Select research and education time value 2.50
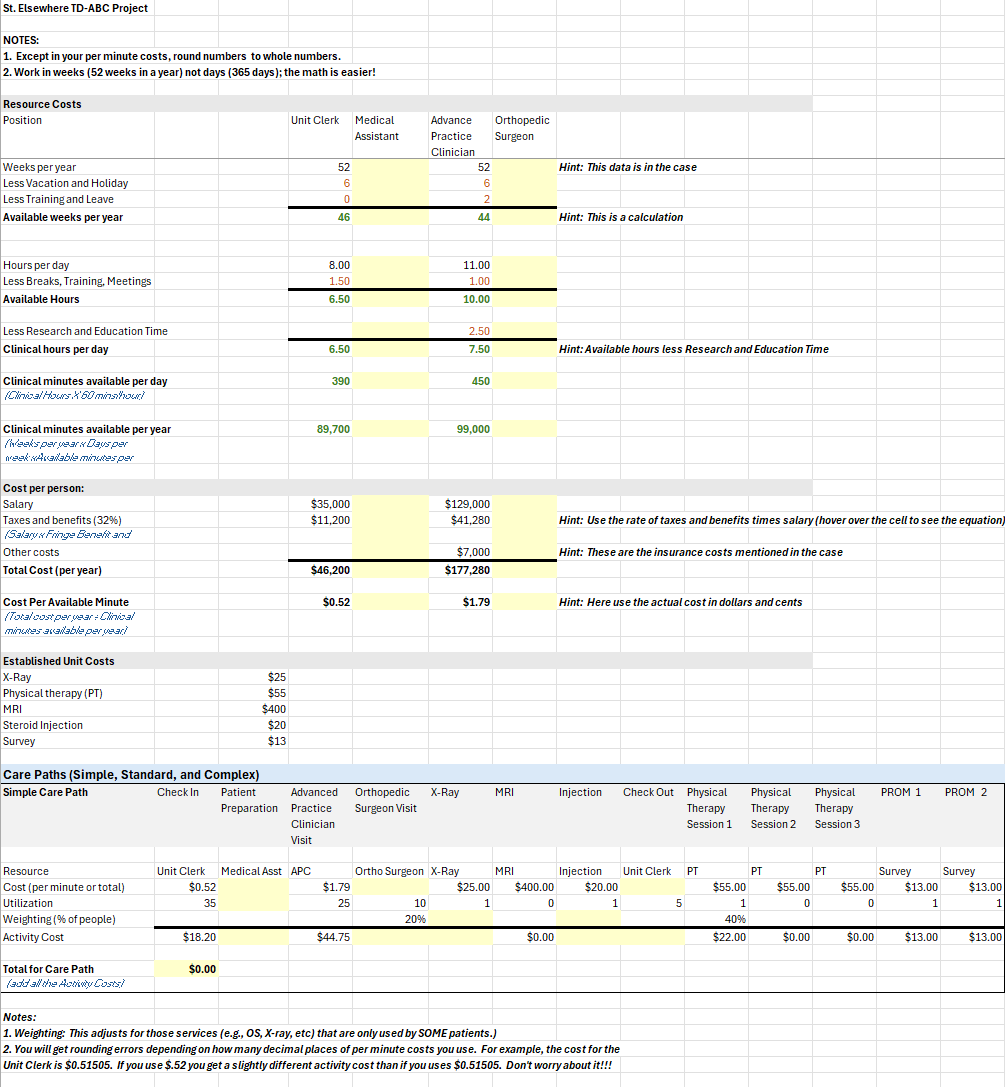 460,331
